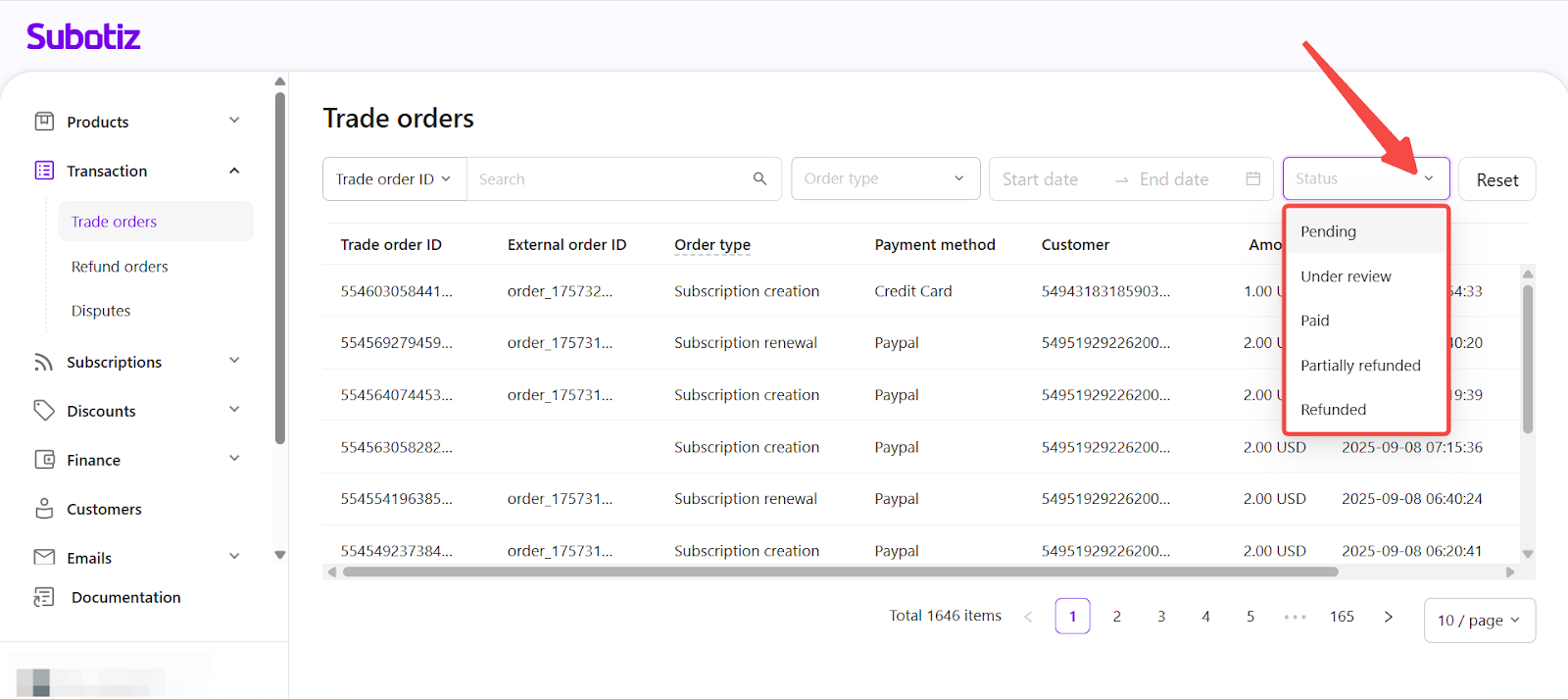
Task: Click the search magnifier icon
Action: [x=759, y=178]
